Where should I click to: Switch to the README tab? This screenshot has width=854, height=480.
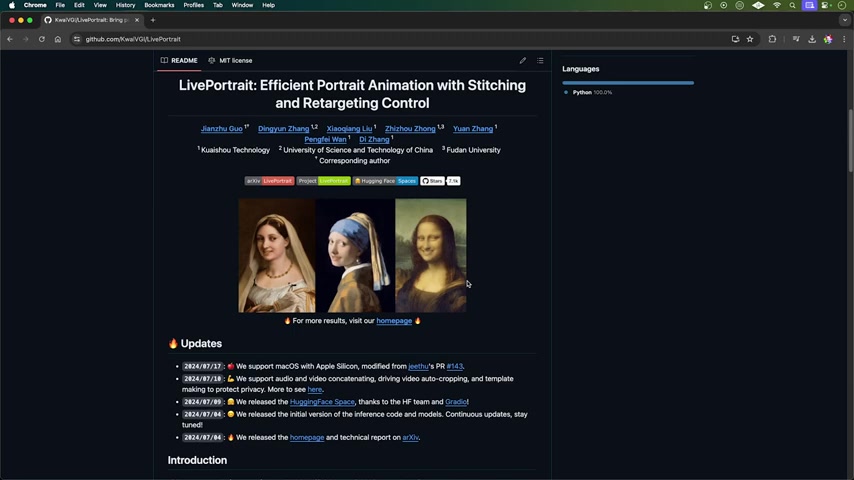click(x=179, y=60)
